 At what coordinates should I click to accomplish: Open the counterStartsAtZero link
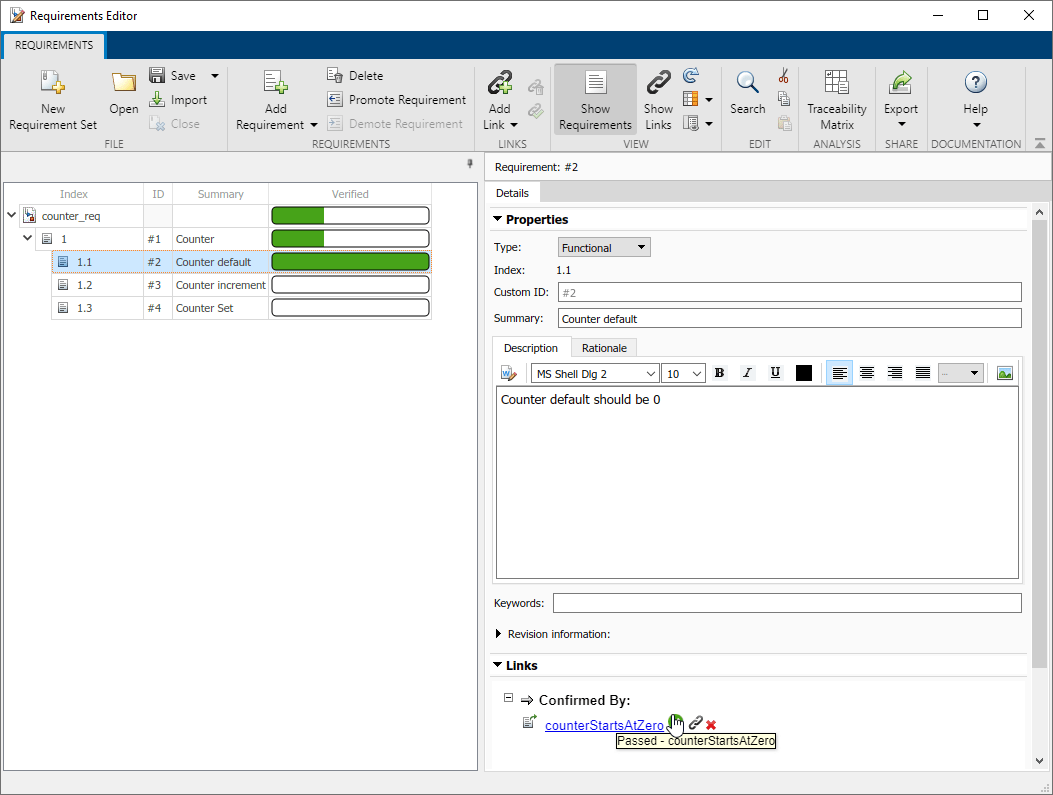pos(604,725)
